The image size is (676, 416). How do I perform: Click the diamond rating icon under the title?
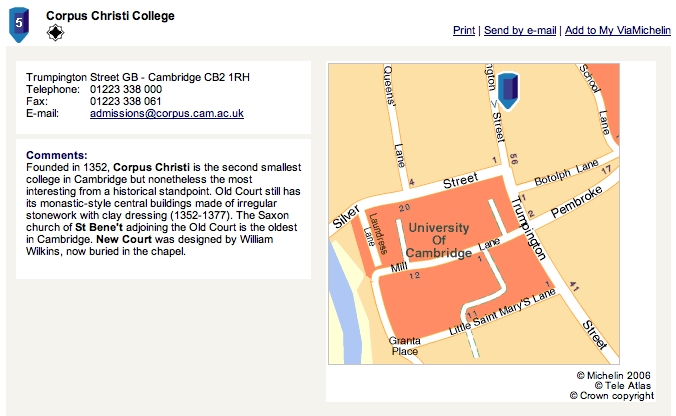pyautogui.click(x=55, y=33)
